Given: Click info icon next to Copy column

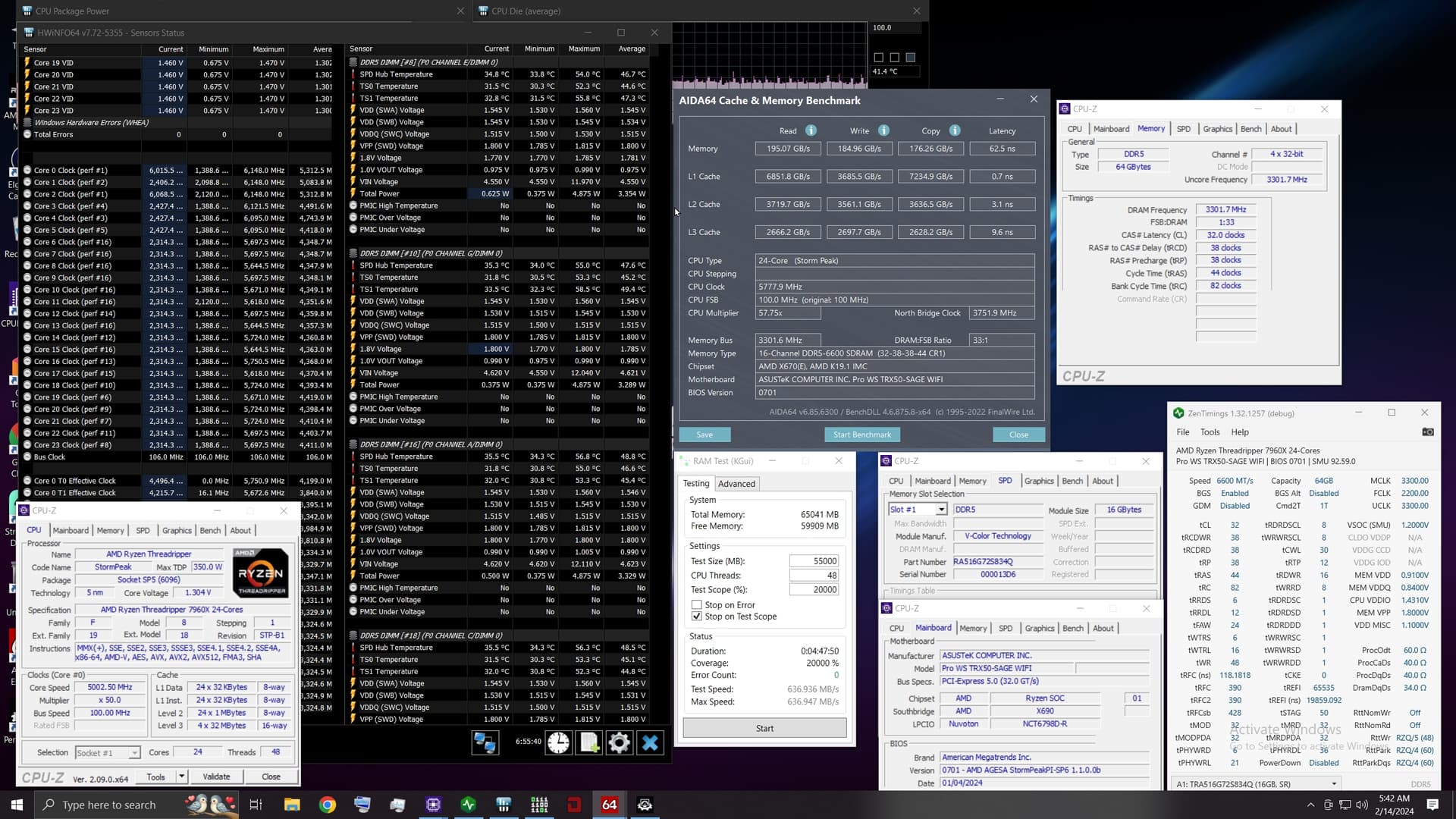Looking at the screenshot, I should pos(955,130).
